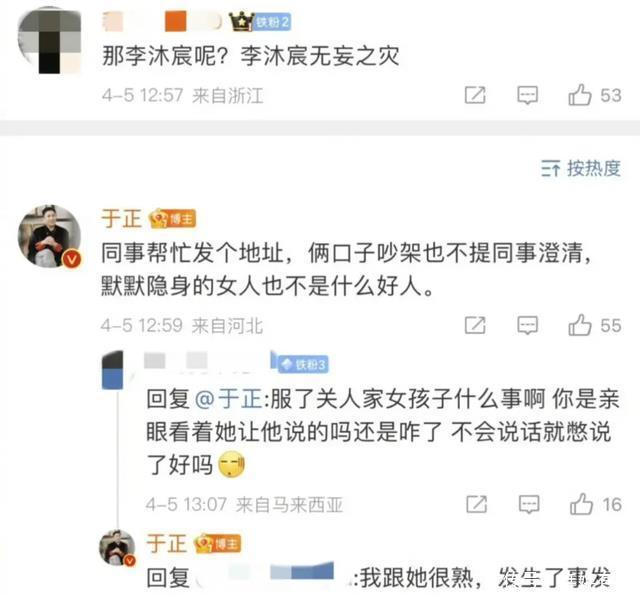The image size is (640, 595).
Task: Tap the 博主 badge beside first 于正
Action: [173, 219]
